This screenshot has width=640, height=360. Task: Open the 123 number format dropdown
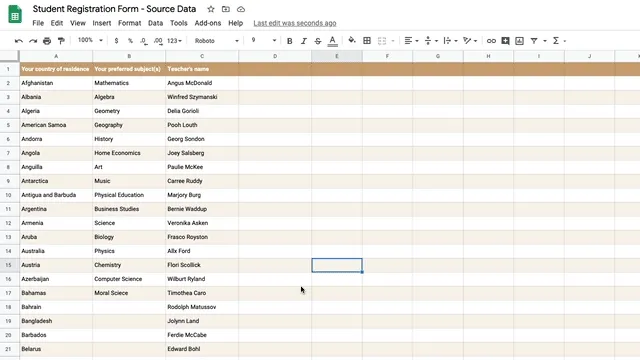tap(174, 41)
